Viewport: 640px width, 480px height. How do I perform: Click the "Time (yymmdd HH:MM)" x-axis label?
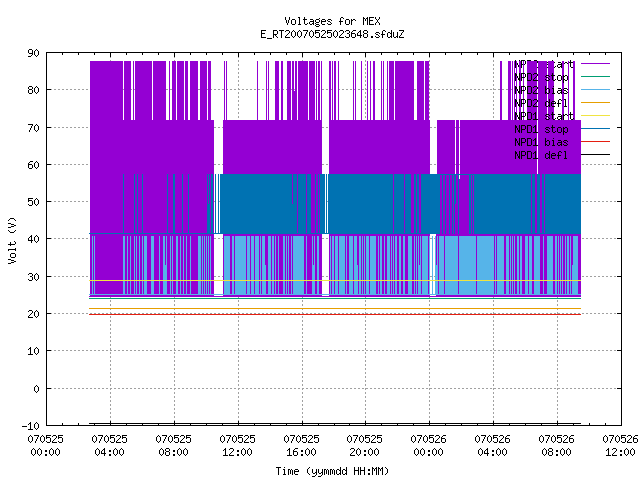[332, 471]
